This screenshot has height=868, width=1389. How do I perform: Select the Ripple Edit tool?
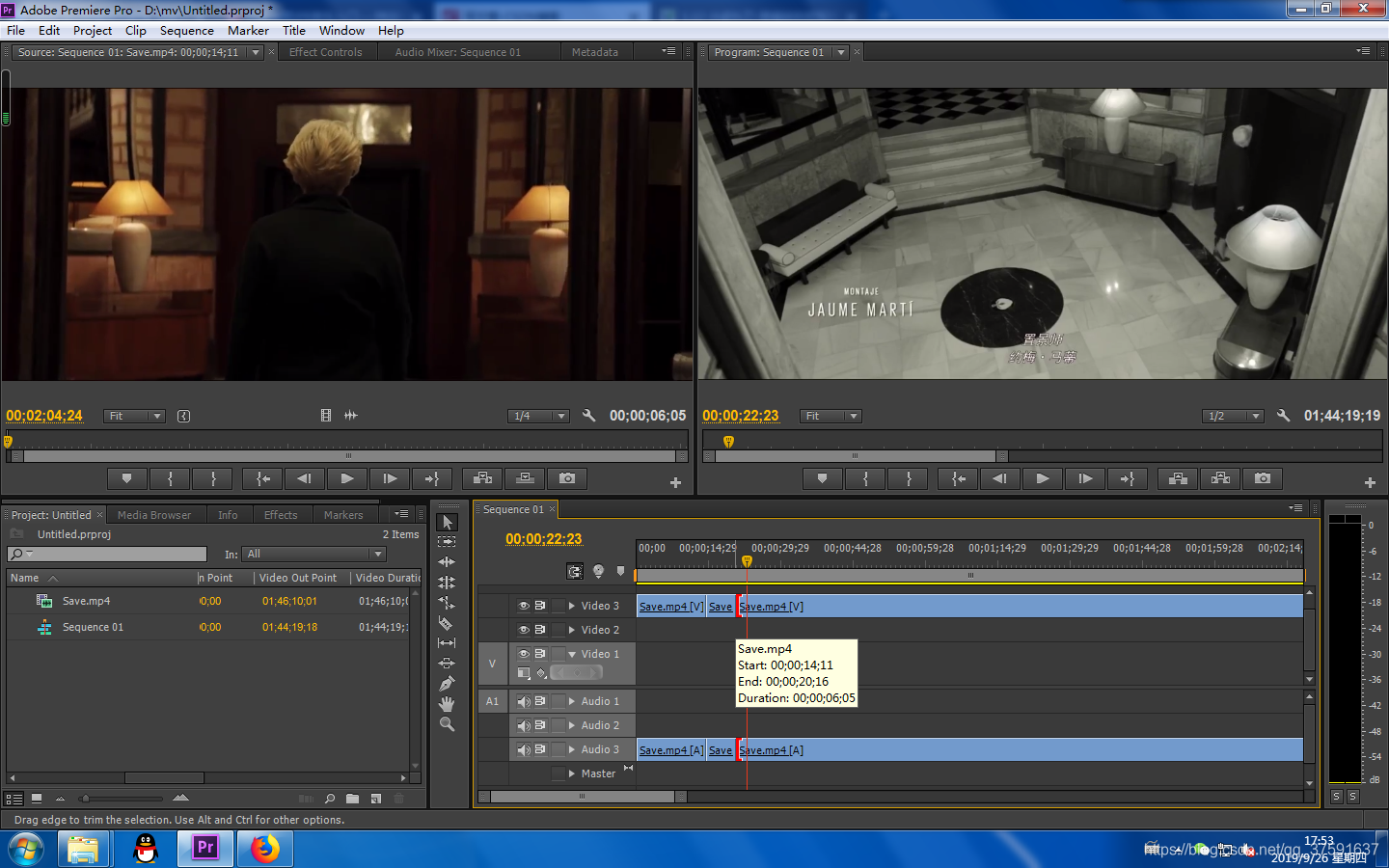pyautogui.click(x=447, y=562)
